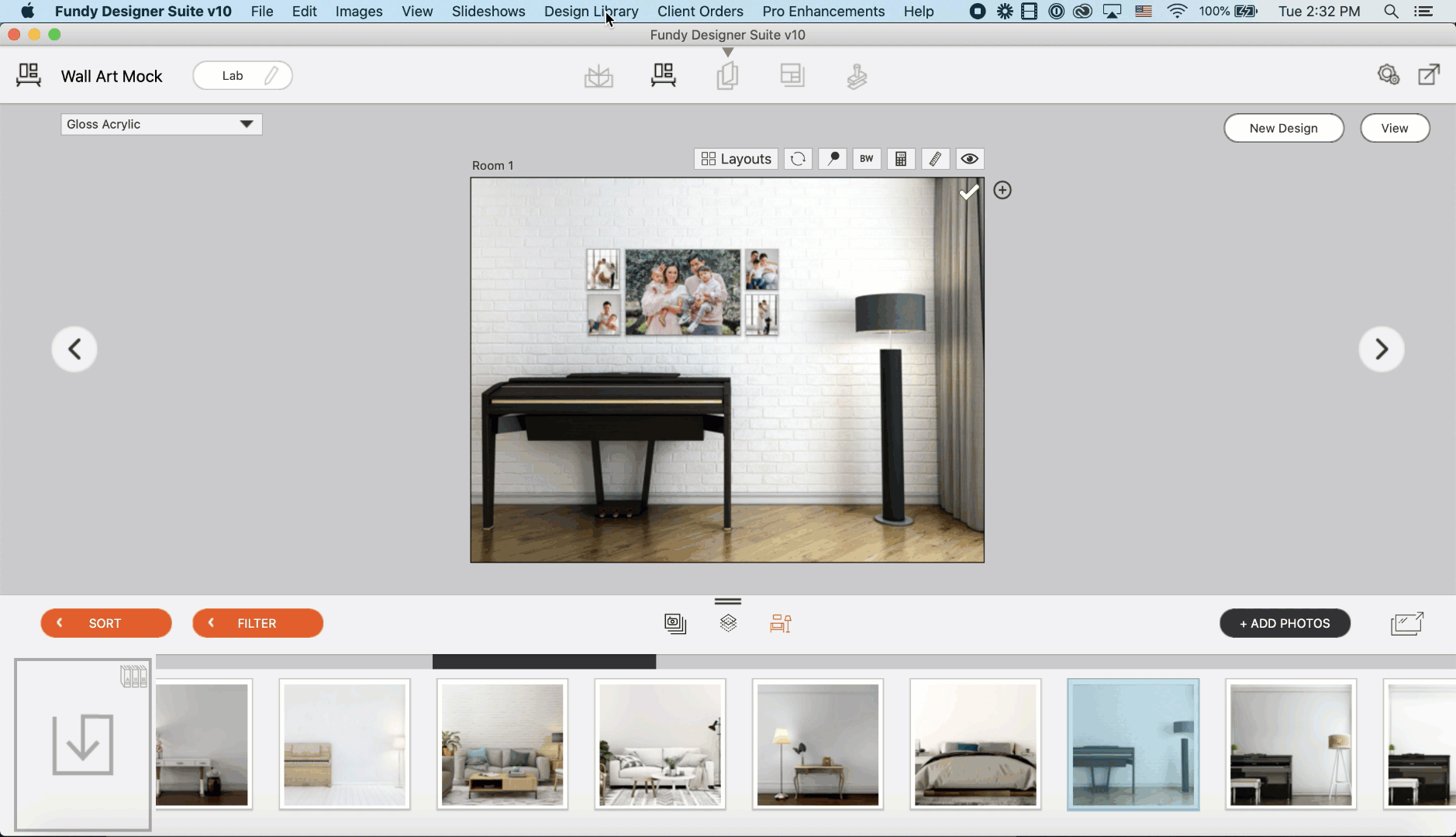
Task: Click the Room 1 label
Action: [x=493, y=166]
